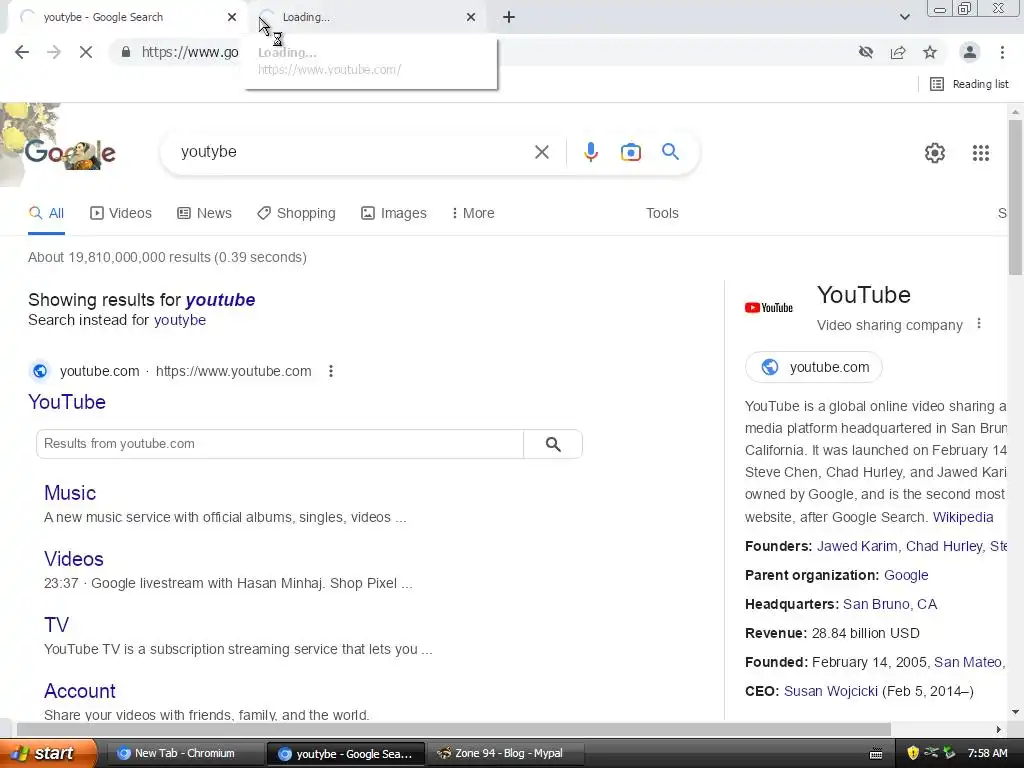1024x768 pixels.
Task: Open Google settings gear
Action: click(x=935, y=153)
